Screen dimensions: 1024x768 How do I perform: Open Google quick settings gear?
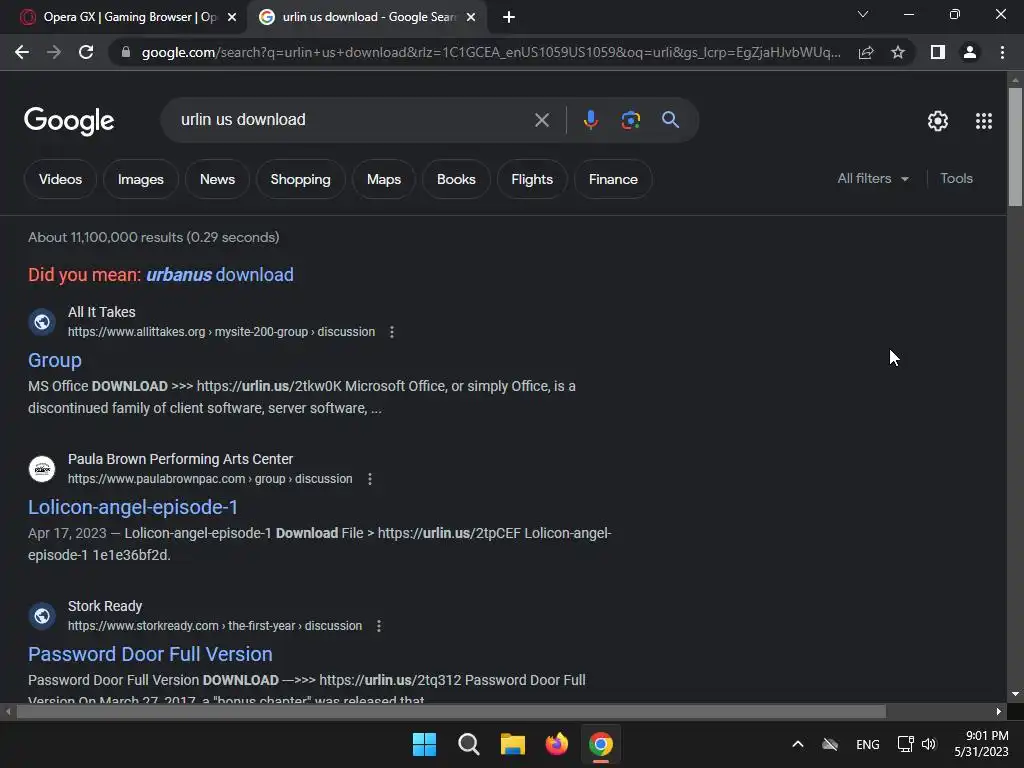[938, 121]
